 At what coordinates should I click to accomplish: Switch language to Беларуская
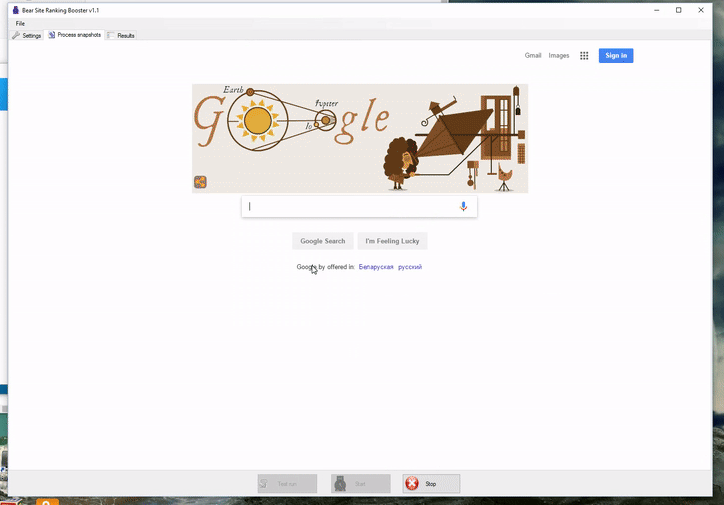pyautogui.click(x=376, y=267)
